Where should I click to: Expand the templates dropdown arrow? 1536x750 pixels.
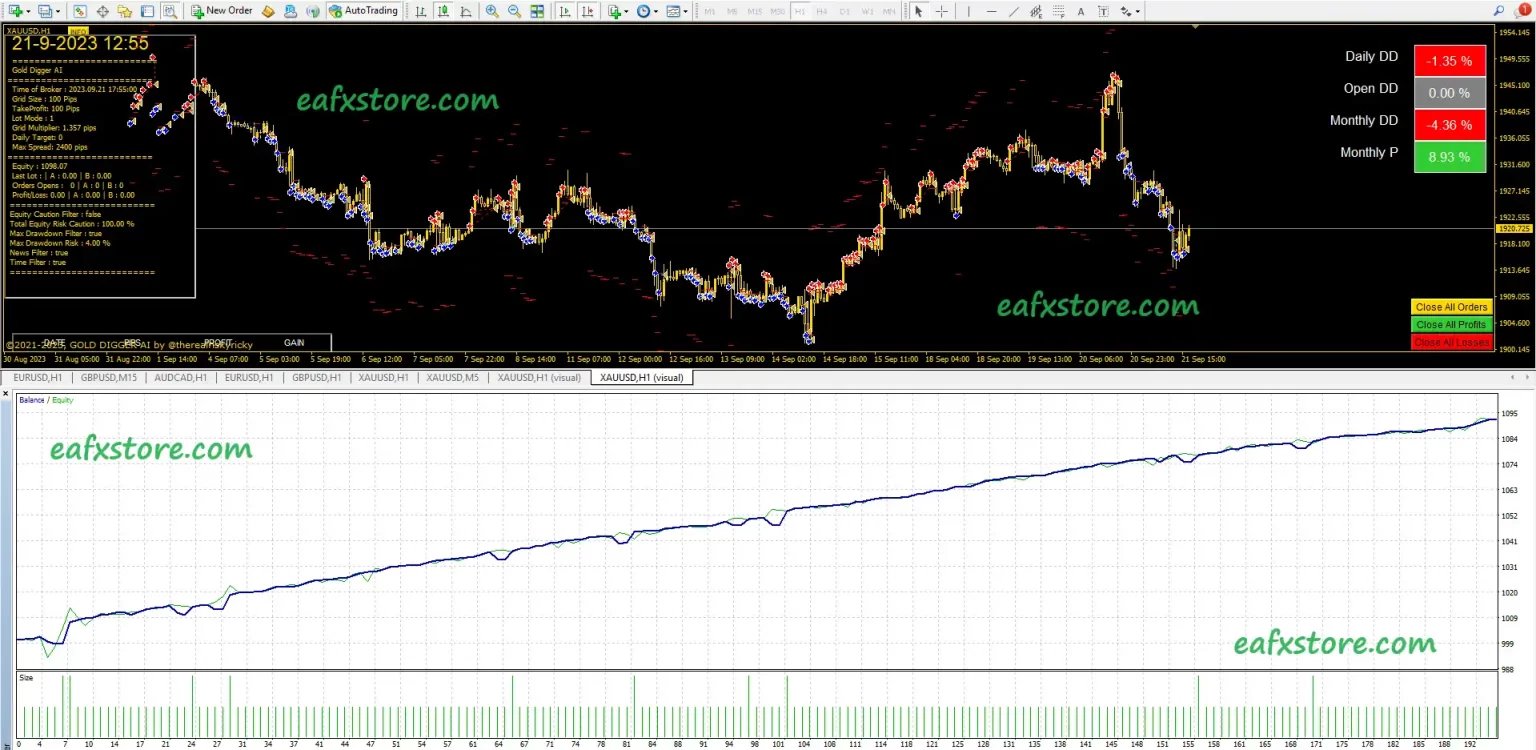[685, 11]
